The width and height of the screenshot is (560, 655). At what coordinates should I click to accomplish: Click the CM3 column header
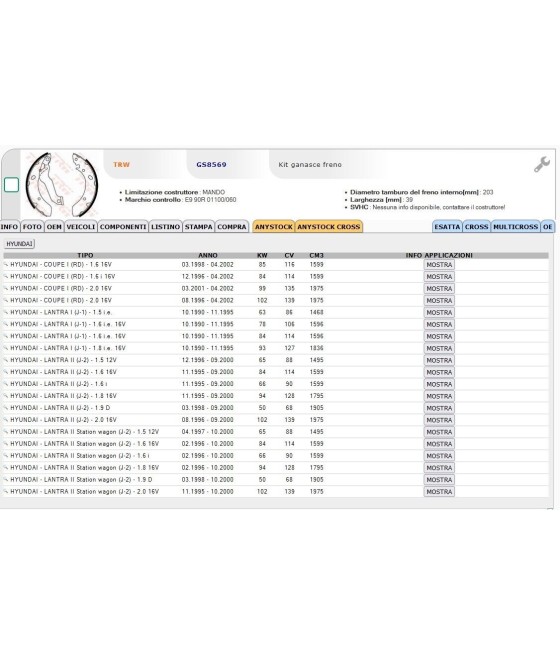[x=317, y=255]
